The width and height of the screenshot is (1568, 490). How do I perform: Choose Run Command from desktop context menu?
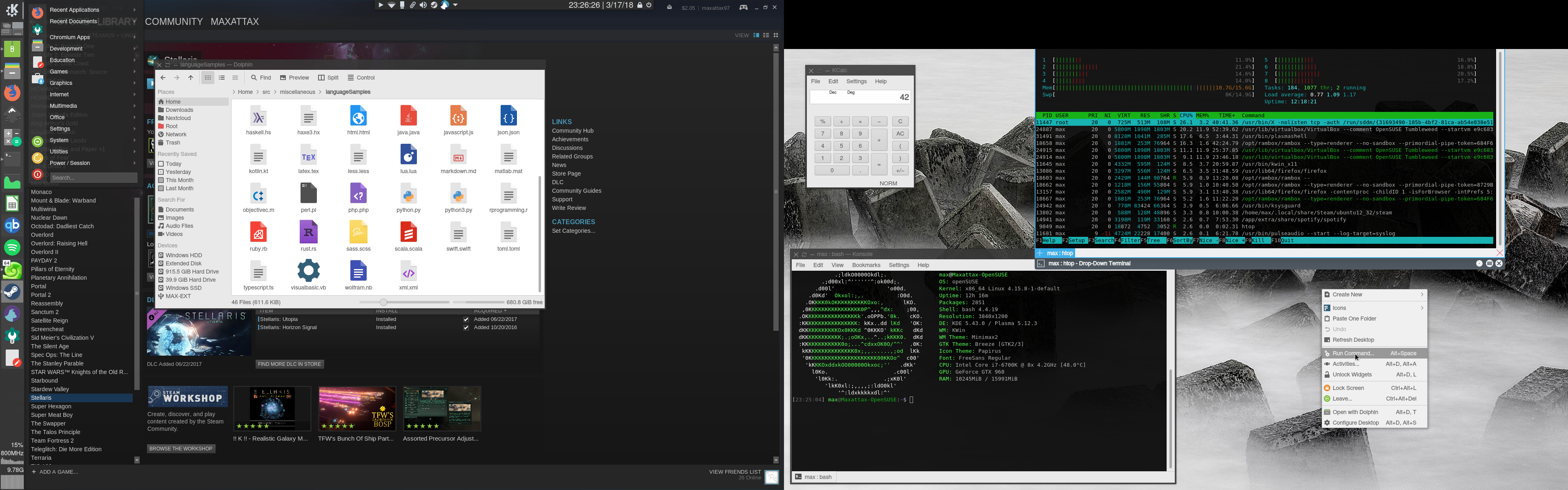(1374, 354)
